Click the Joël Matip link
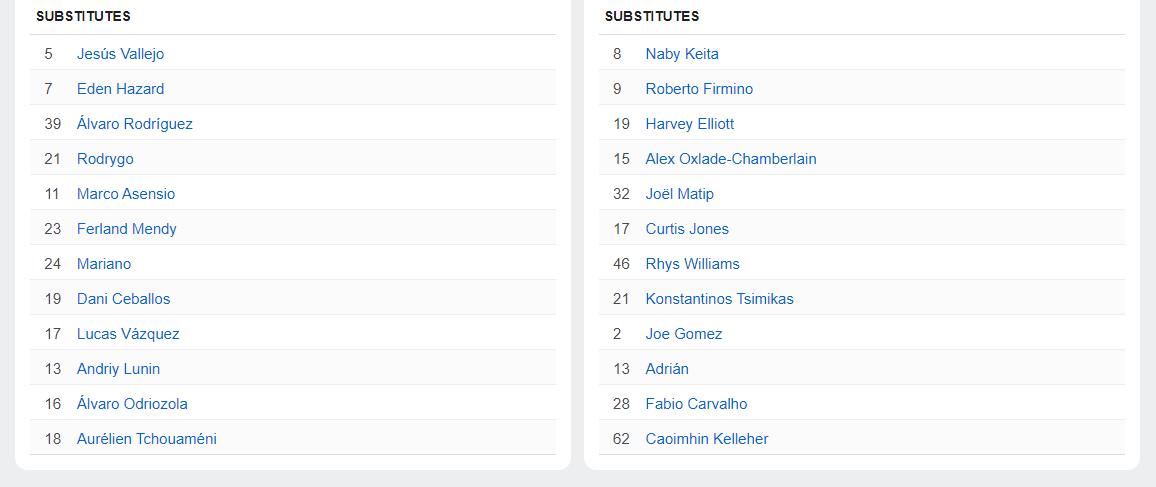The image size is (1156, 487). [x=679, y=194]
